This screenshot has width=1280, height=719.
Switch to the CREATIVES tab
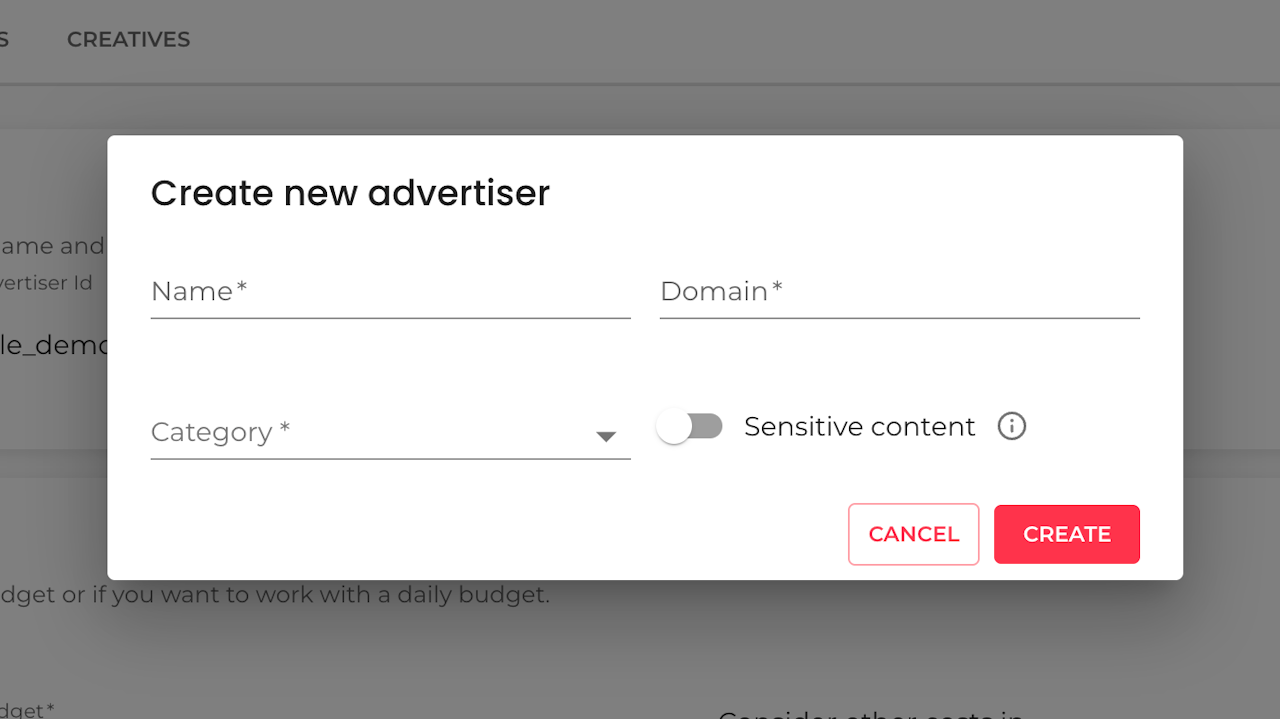(x=128, y=40)
